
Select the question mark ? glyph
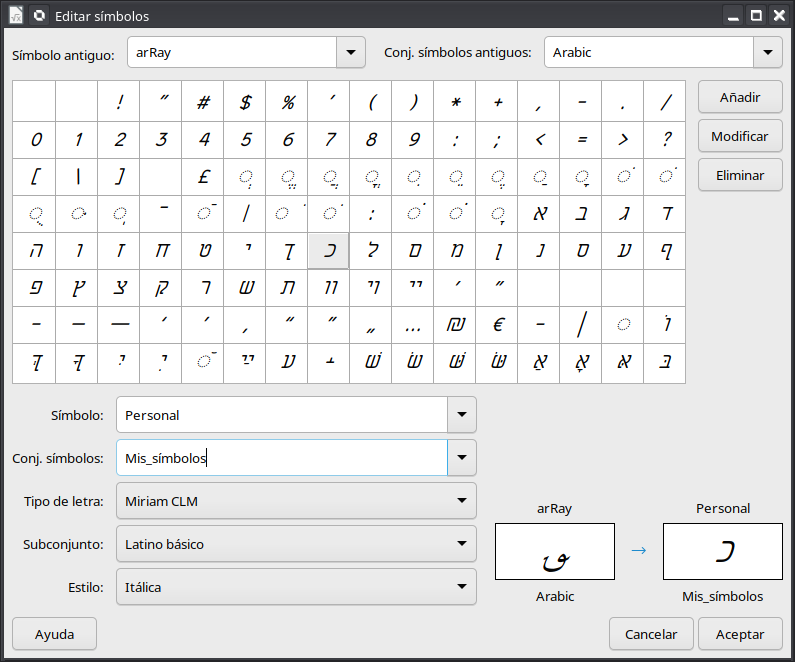(665, 139)
